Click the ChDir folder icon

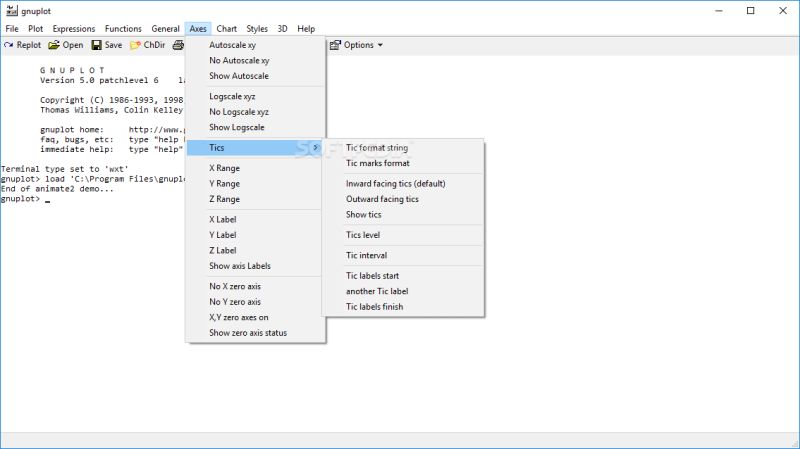pyautogui.click(x=135, y=45)
